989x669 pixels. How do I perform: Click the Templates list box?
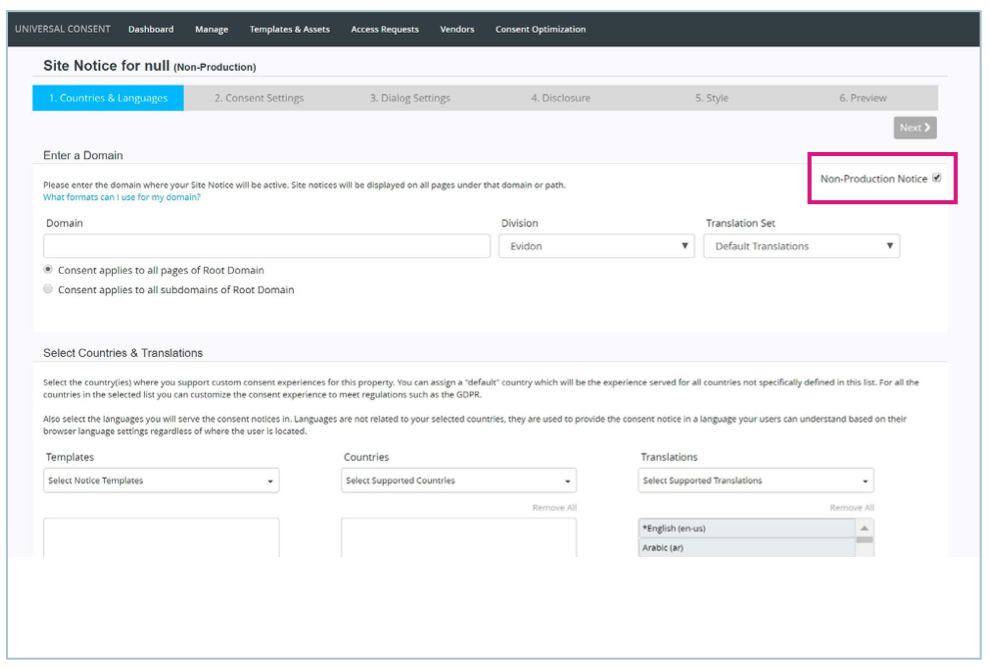point(161,538)
